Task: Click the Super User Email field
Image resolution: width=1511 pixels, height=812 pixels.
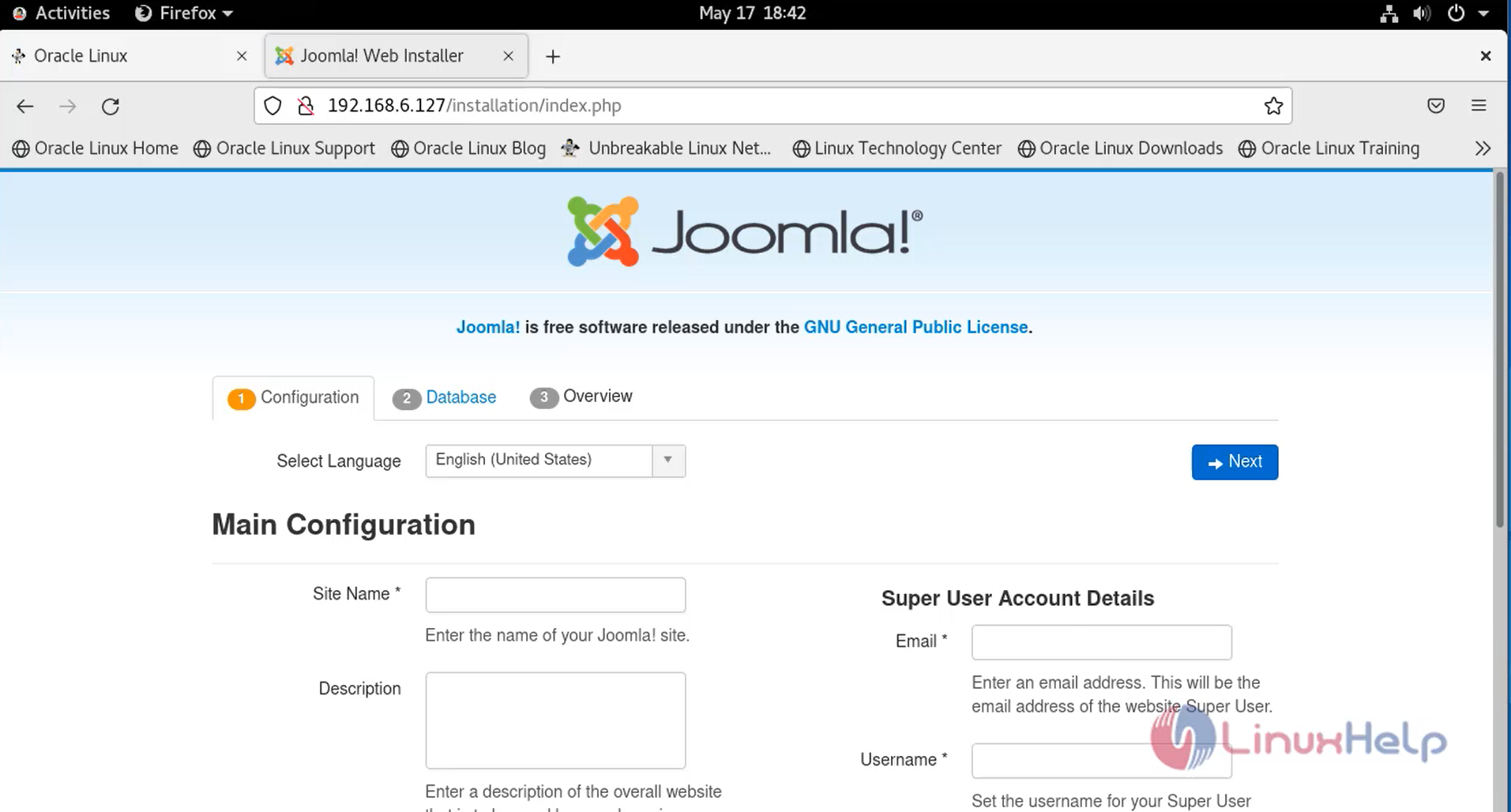Action: [1101, 642]
